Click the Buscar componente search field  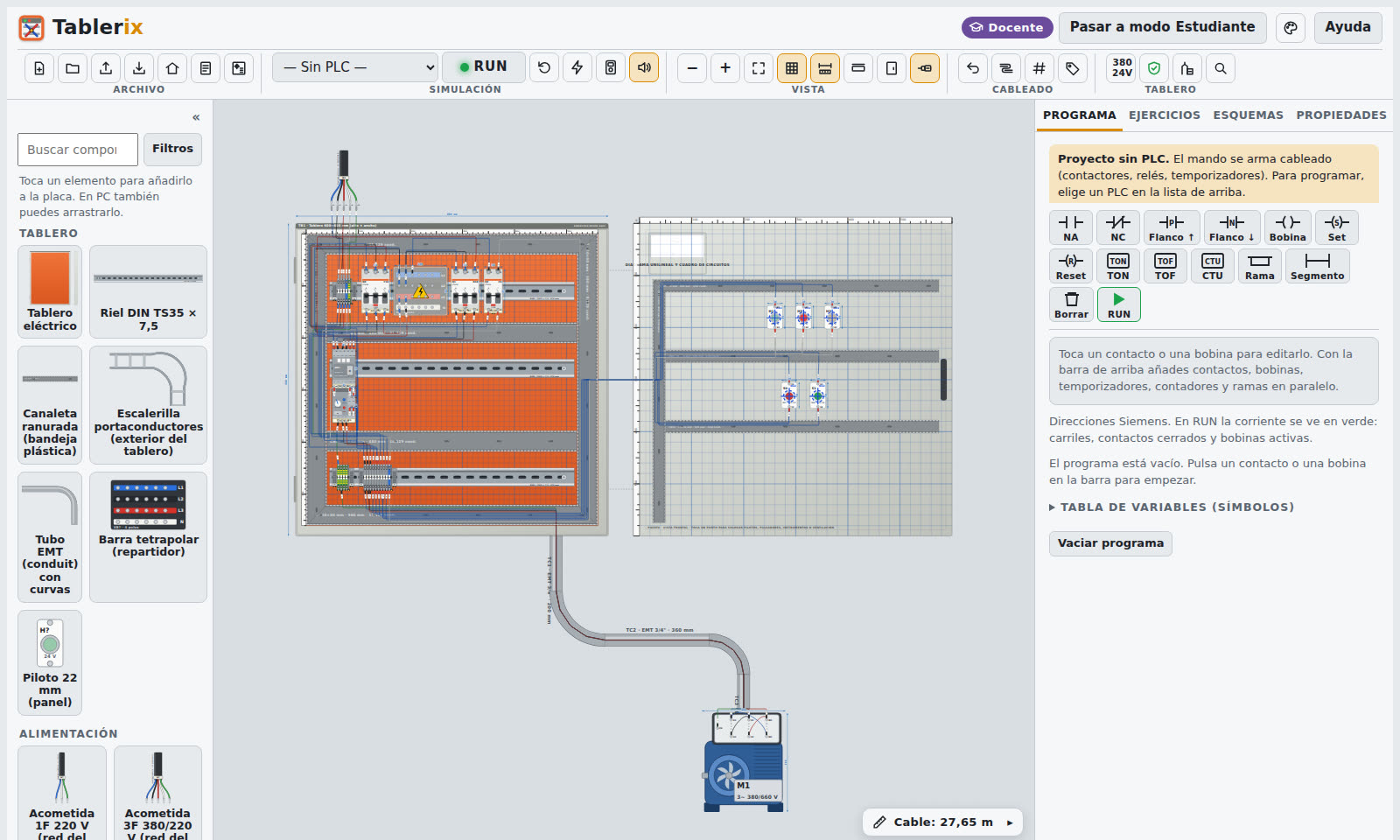point(78,150)
